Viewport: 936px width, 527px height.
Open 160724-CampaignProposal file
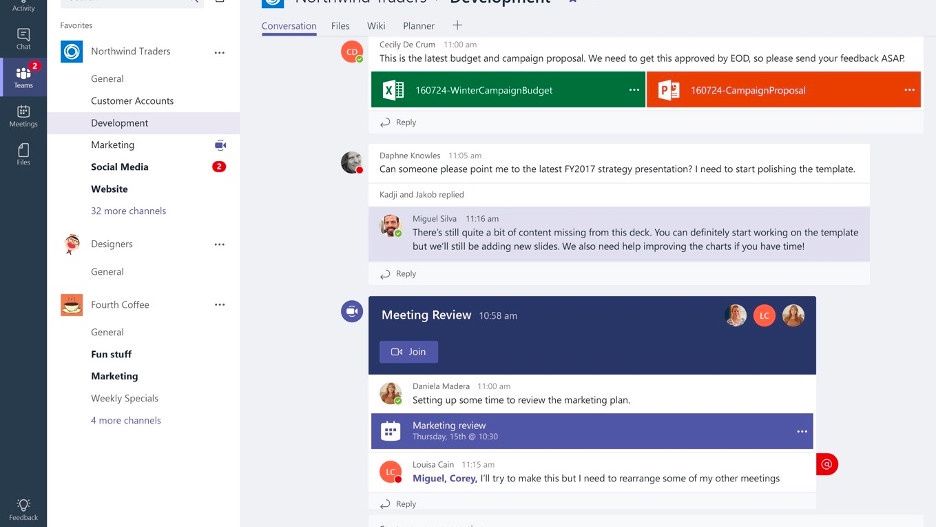click(x=784, y=90)
